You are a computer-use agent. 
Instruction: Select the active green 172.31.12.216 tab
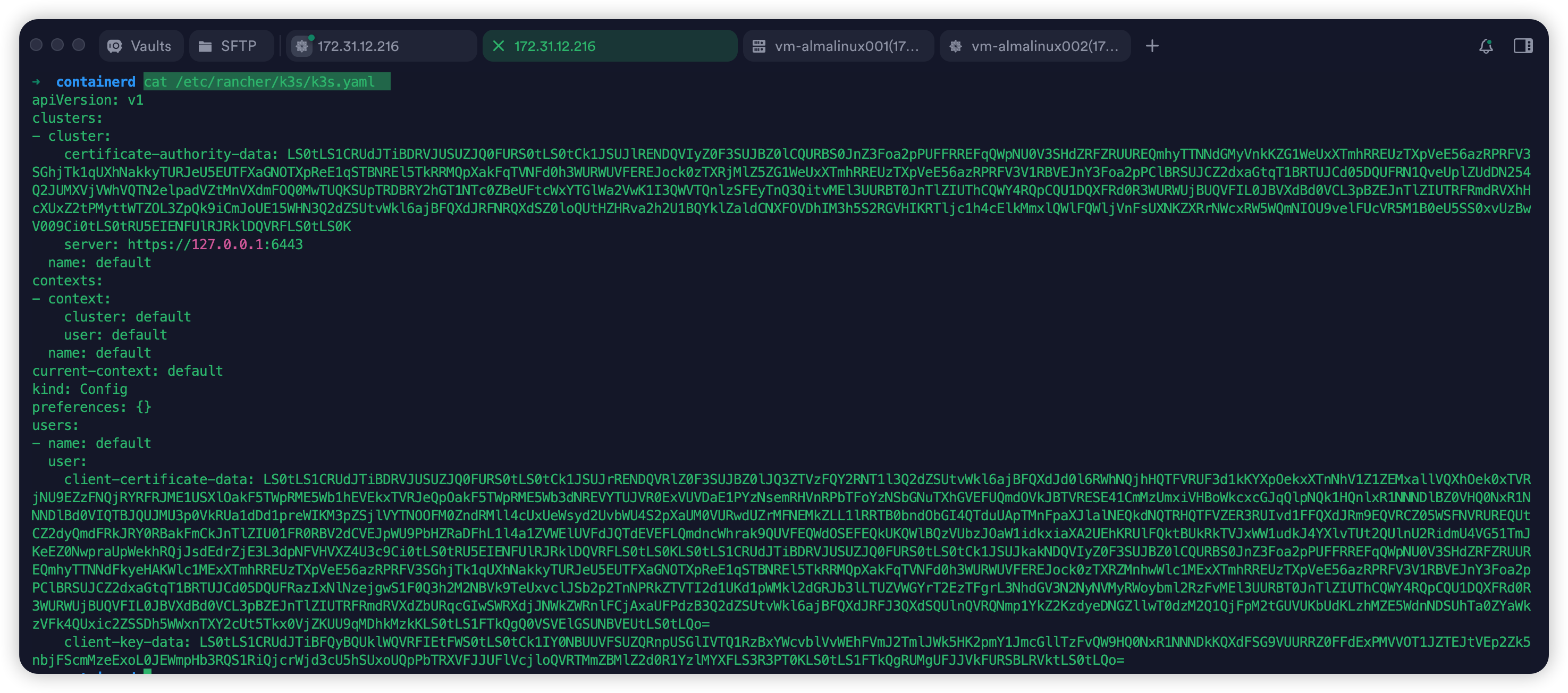609,46
